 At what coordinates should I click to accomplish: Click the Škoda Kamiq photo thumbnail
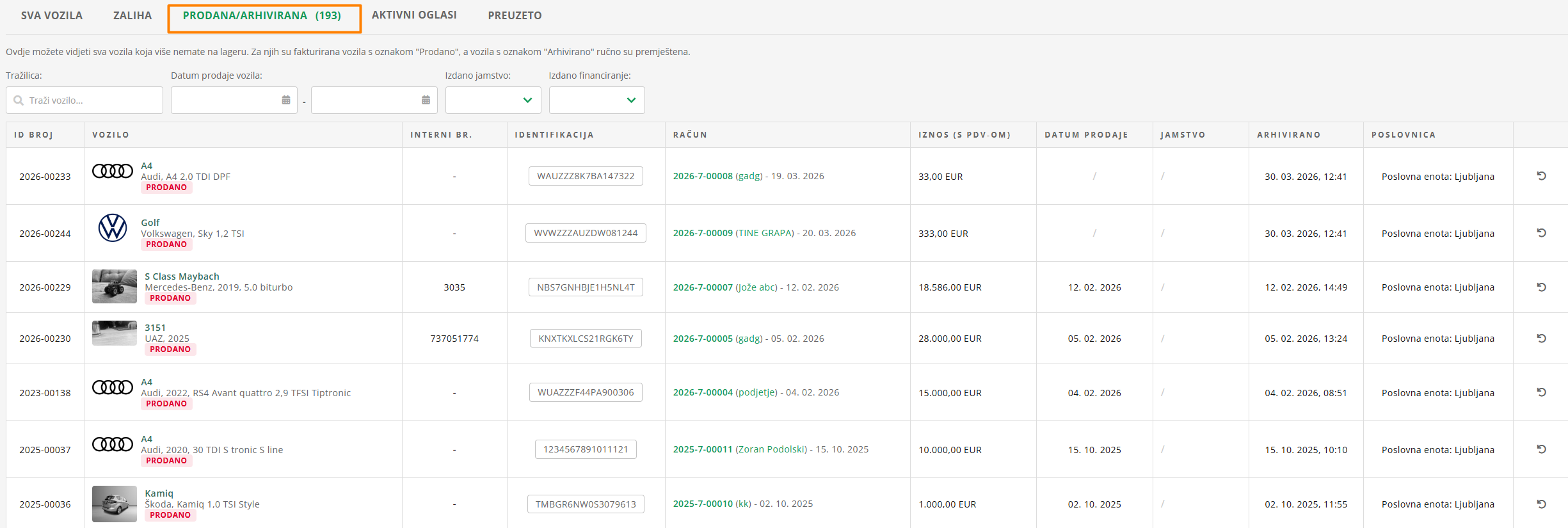[x=115, y=504]
